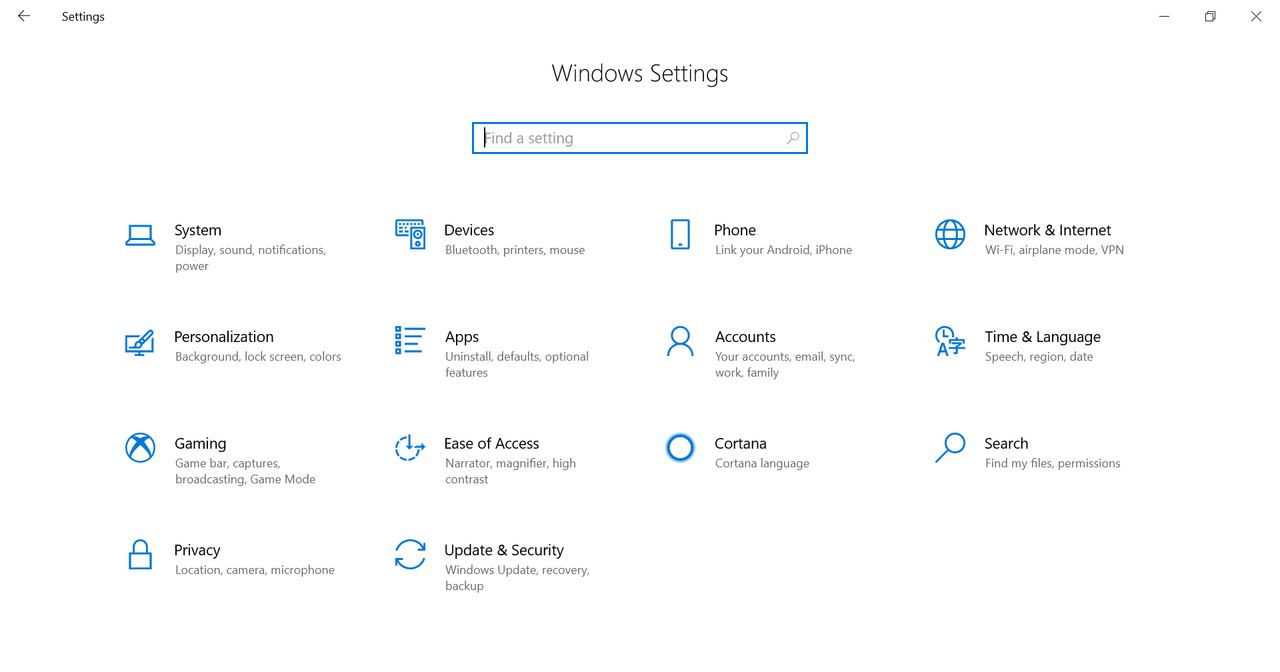Screen dimensions: 1280x672
Task: Focus the Find a setting search field
Action: [640, 138]
